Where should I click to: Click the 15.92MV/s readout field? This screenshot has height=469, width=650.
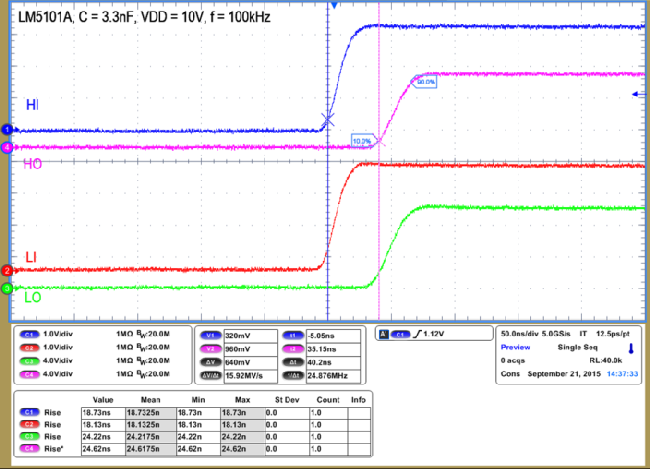point(250,376)
